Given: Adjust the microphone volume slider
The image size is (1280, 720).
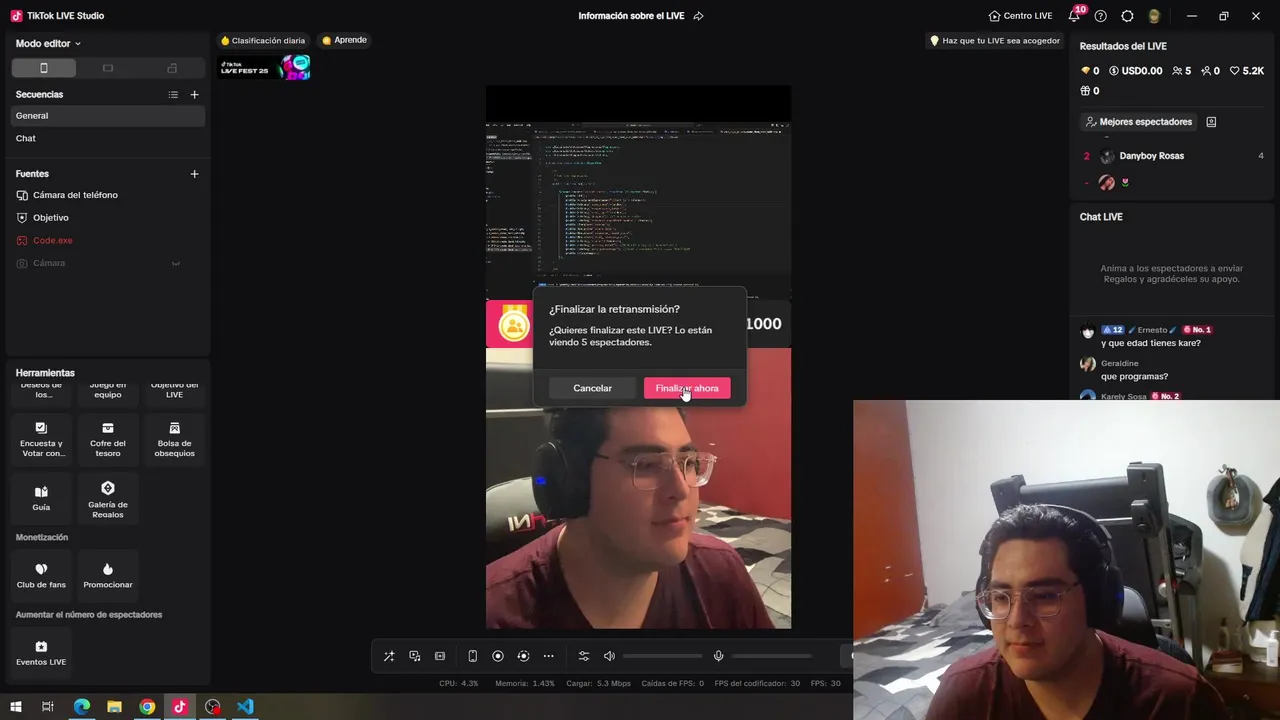Looking at the screenshot, I should pos(772,656).
